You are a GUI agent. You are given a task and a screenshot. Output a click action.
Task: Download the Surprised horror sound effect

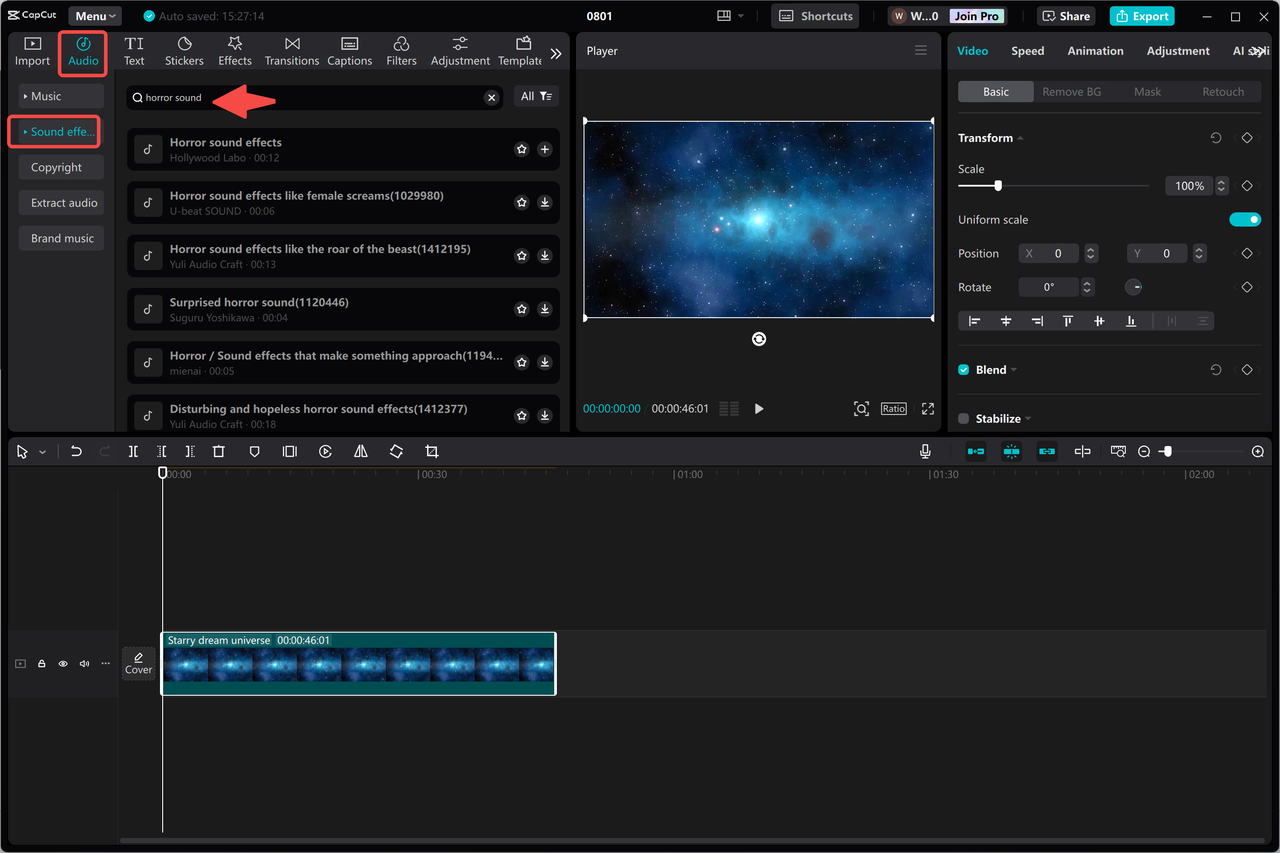(x=545, y=308)
